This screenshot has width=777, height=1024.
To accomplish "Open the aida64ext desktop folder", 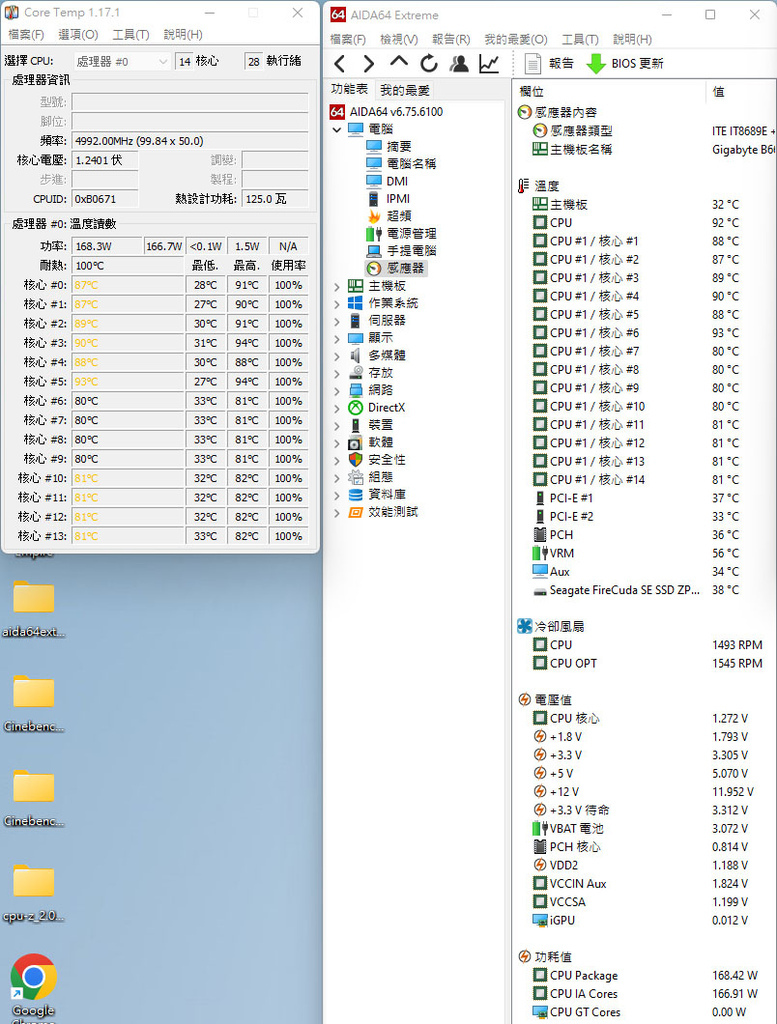I will (x=33, y=609).
